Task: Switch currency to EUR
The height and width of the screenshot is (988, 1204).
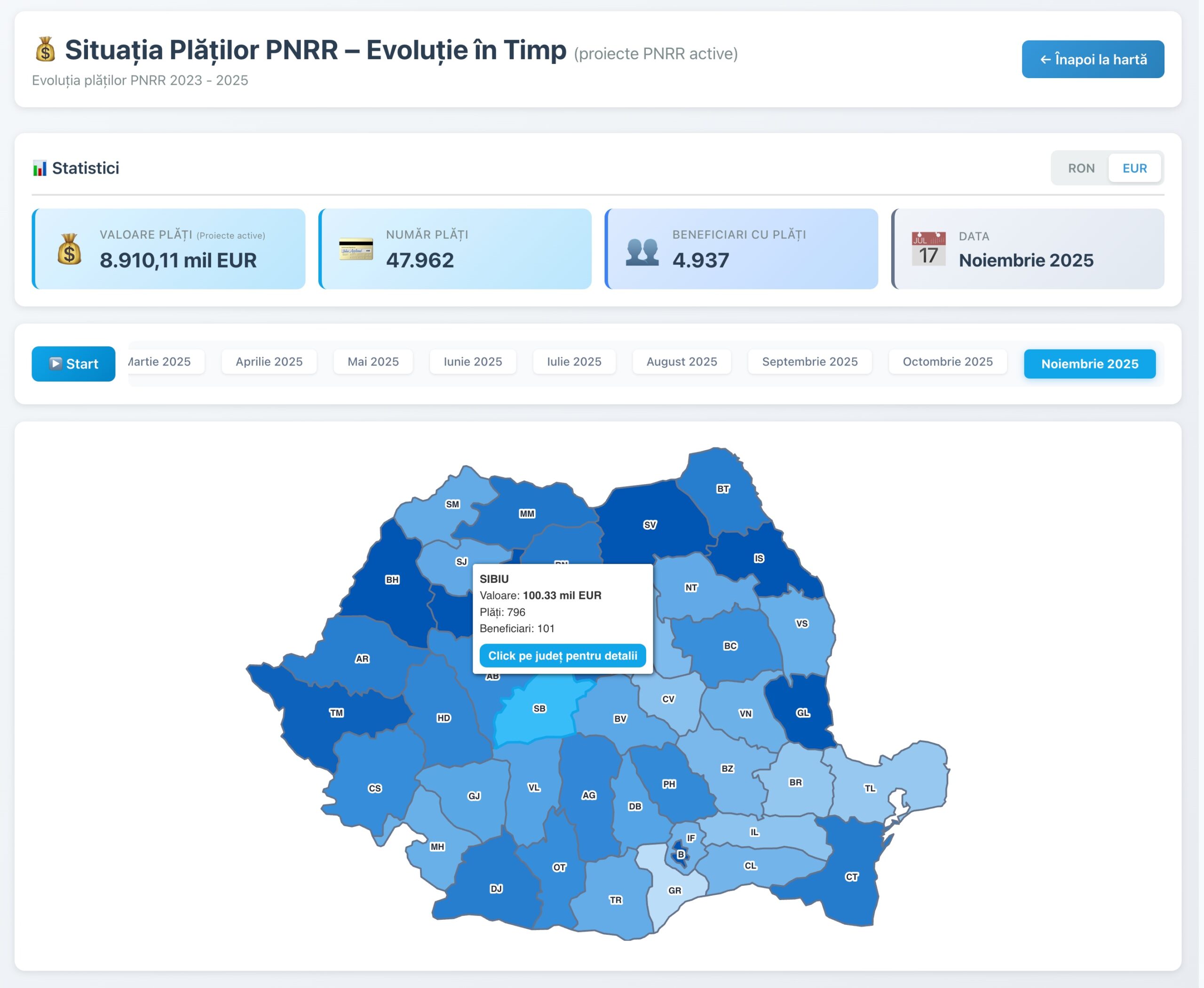Action: [x=1134, y=168]
